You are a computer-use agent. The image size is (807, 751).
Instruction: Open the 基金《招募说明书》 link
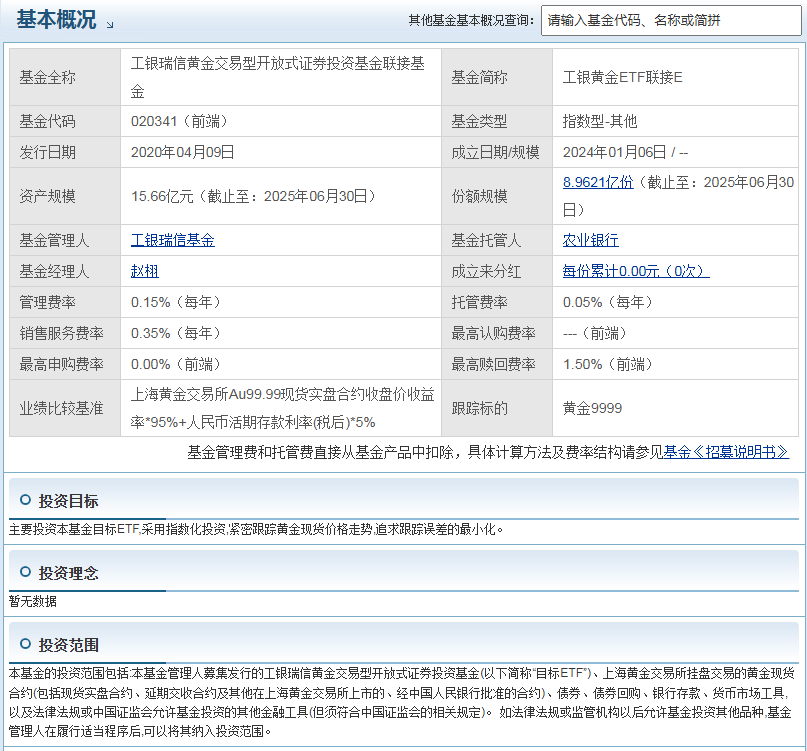(x=726, y=452)
